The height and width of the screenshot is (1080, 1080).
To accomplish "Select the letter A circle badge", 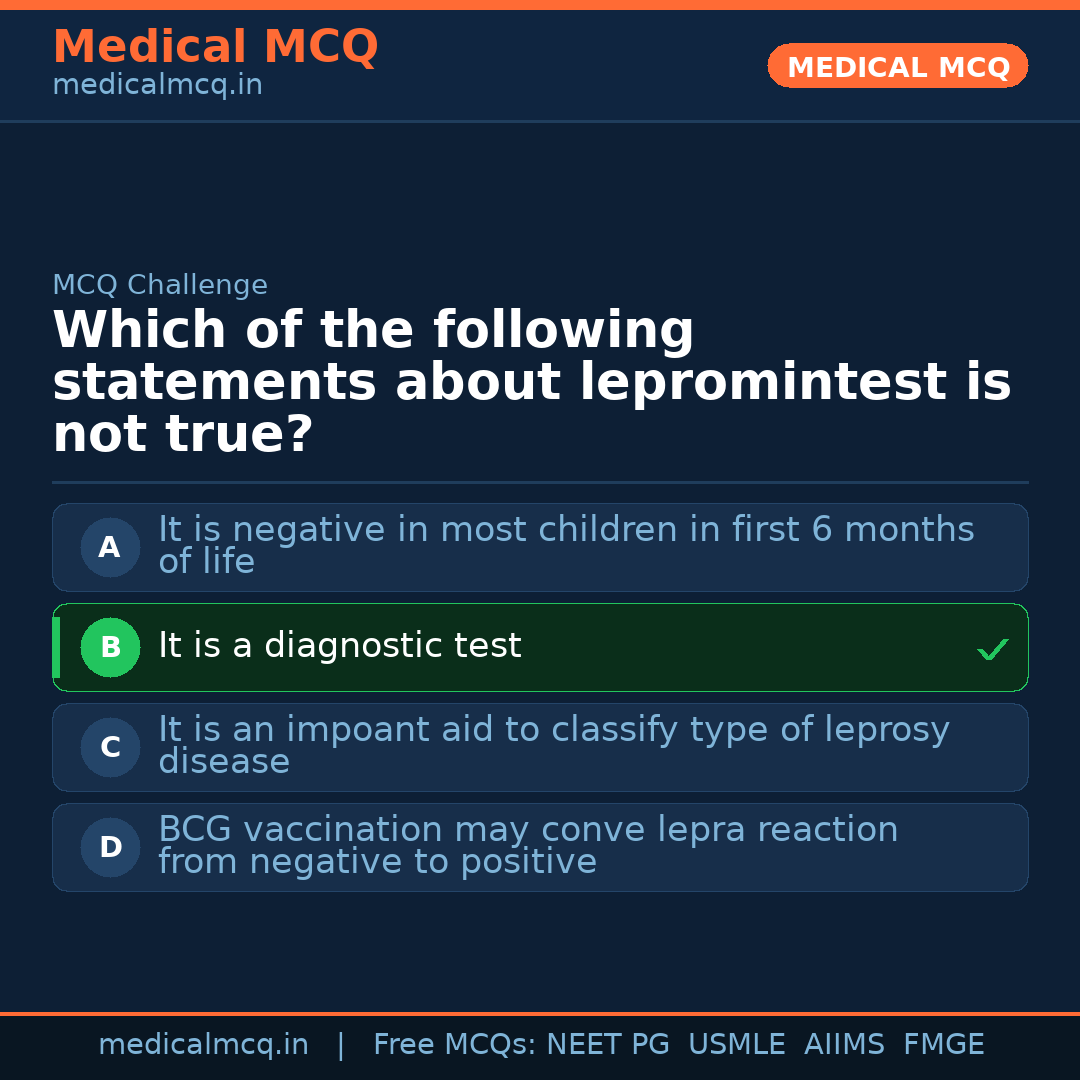I will (110, 548).
